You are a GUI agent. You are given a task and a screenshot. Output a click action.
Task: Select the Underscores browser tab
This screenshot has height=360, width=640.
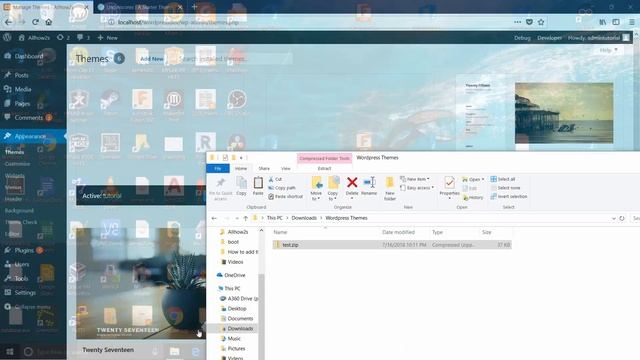(x=140, y=7)
